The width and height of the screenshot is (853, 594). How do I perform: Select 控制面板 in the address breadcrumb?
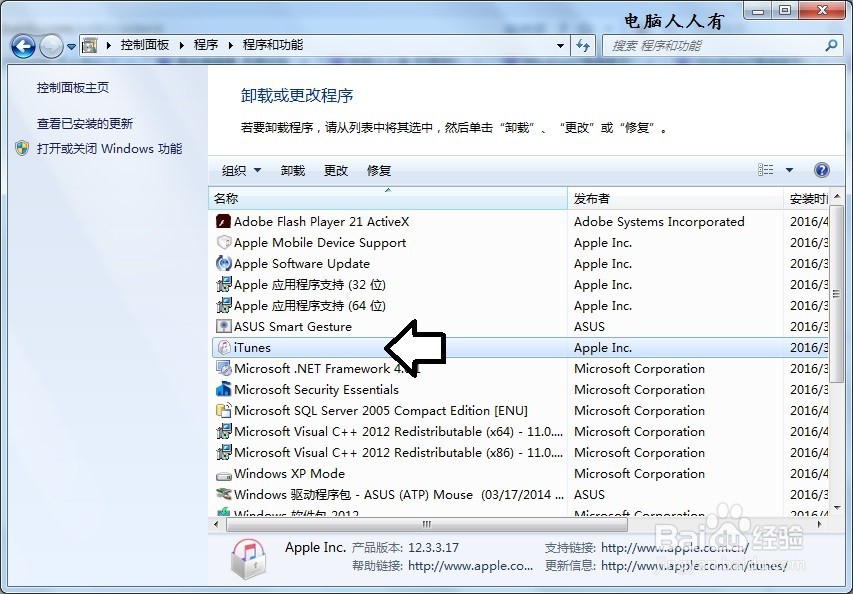pyautogui.click(x=145, y=45)
